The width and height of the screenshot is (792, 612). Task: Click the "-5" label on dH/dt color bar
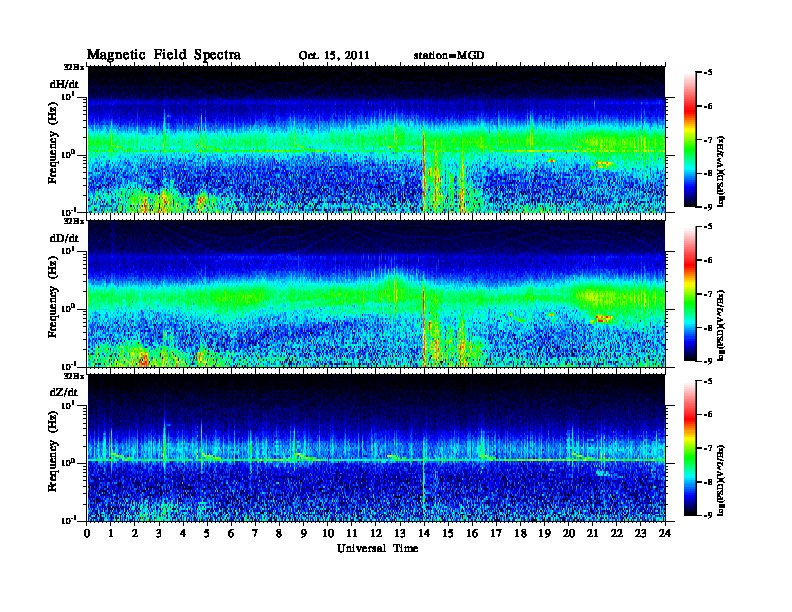[708, 73]
